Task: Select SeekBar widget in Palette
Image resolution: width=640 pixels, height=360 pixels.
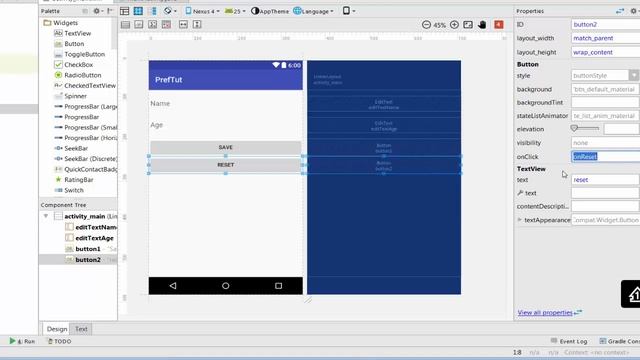Action: coord(71,149)
